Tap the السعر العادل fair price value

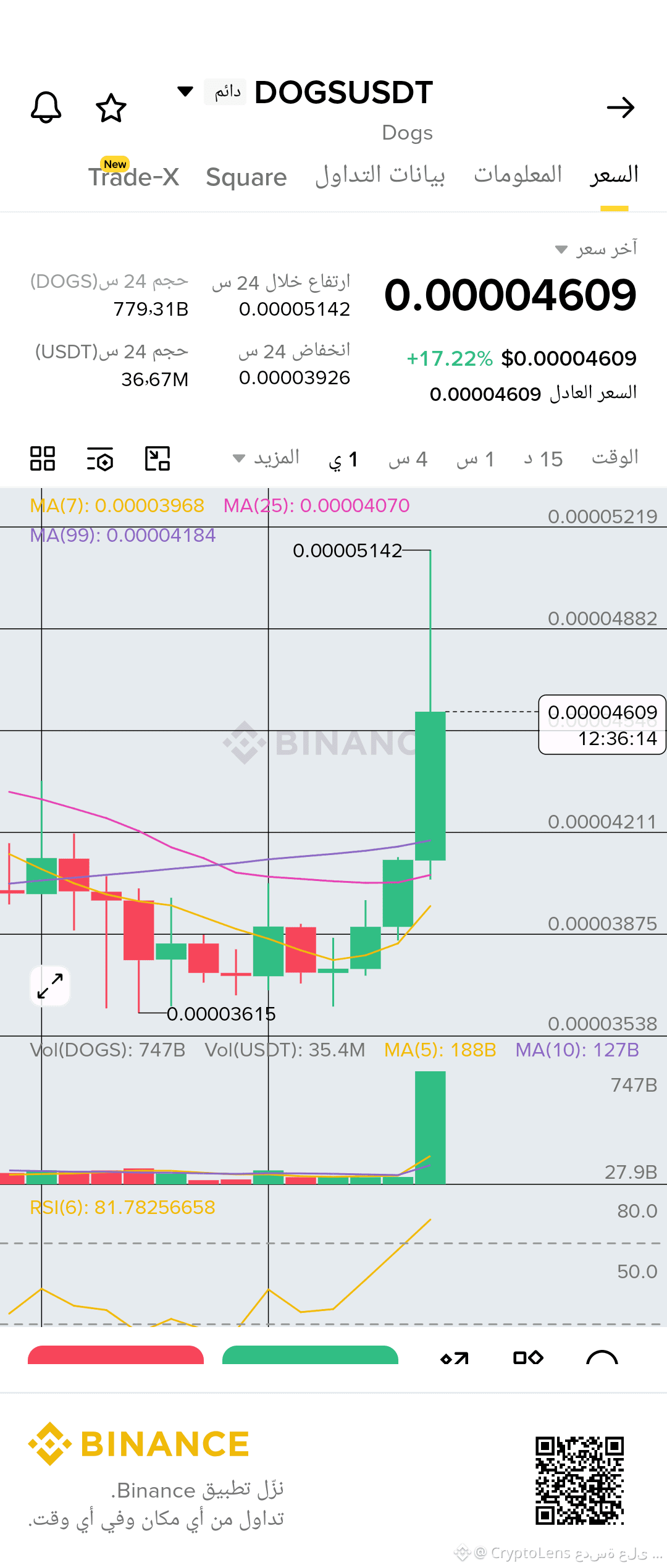pyautogui.click(x=485, y=394)
